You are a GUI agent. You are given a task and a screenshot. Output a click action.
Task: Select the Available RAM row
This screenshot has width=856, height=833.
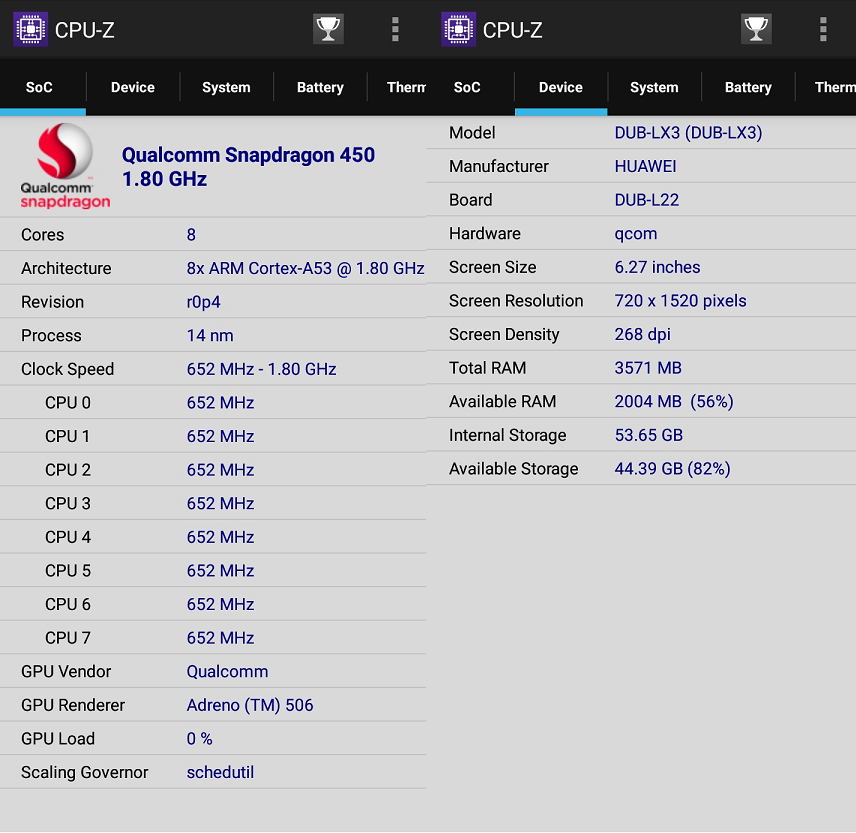point(640,401)
